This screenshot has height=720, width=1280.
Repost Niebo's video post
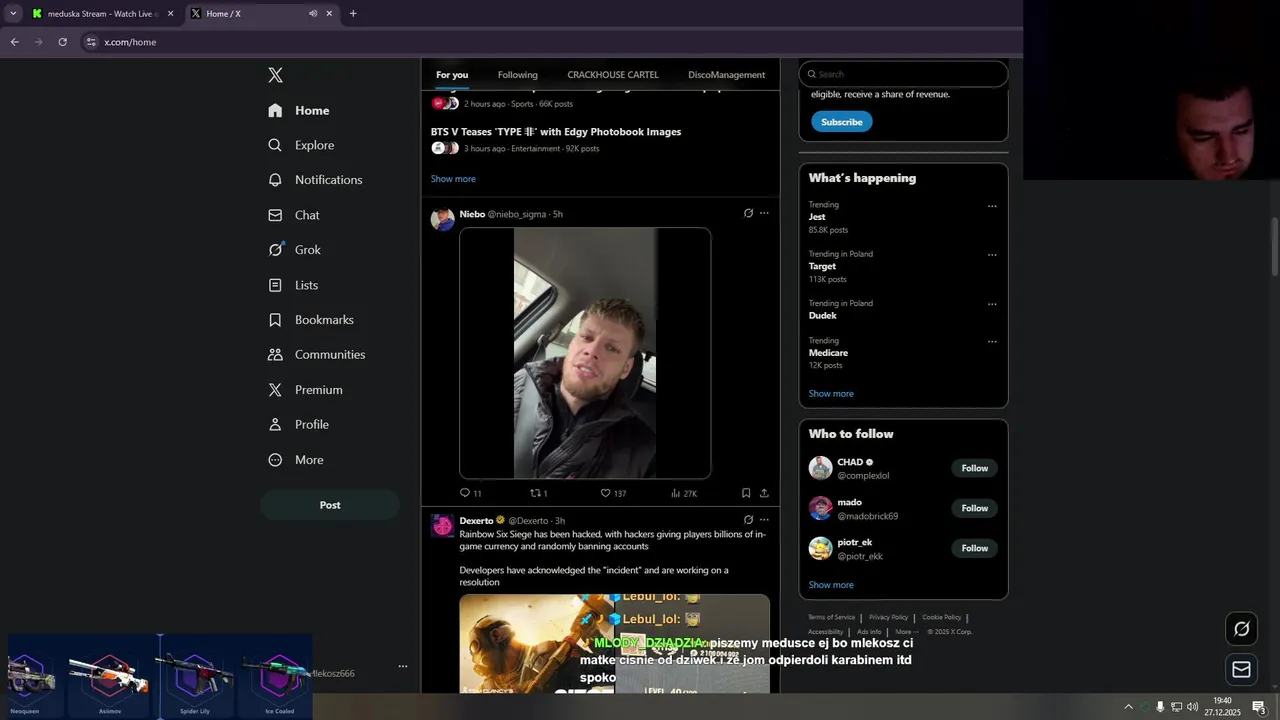click(x=538, y=493)
